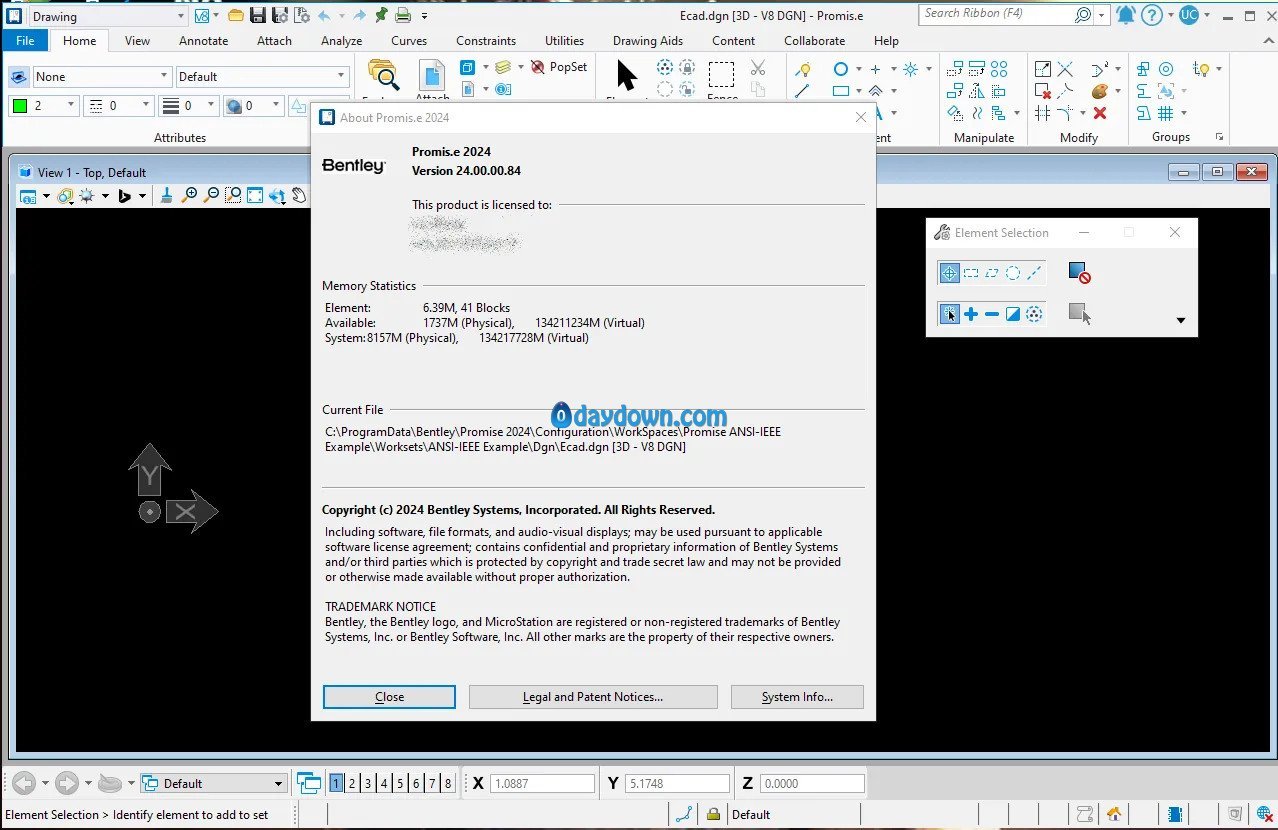The width and height of the screenshot is (1278, 830).
Task: Open the Default template dropdown in Attributes
Action: click(262, 76)
